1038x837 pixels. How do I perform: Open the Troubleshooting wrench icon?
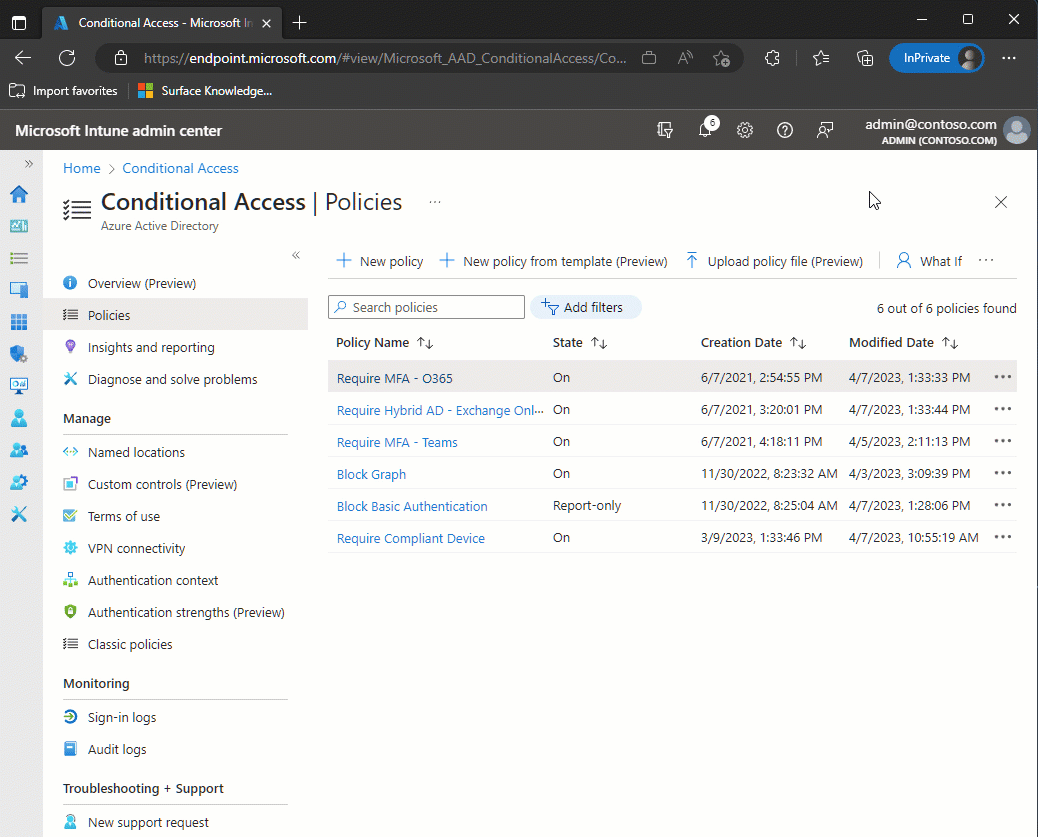click(19, 514)
